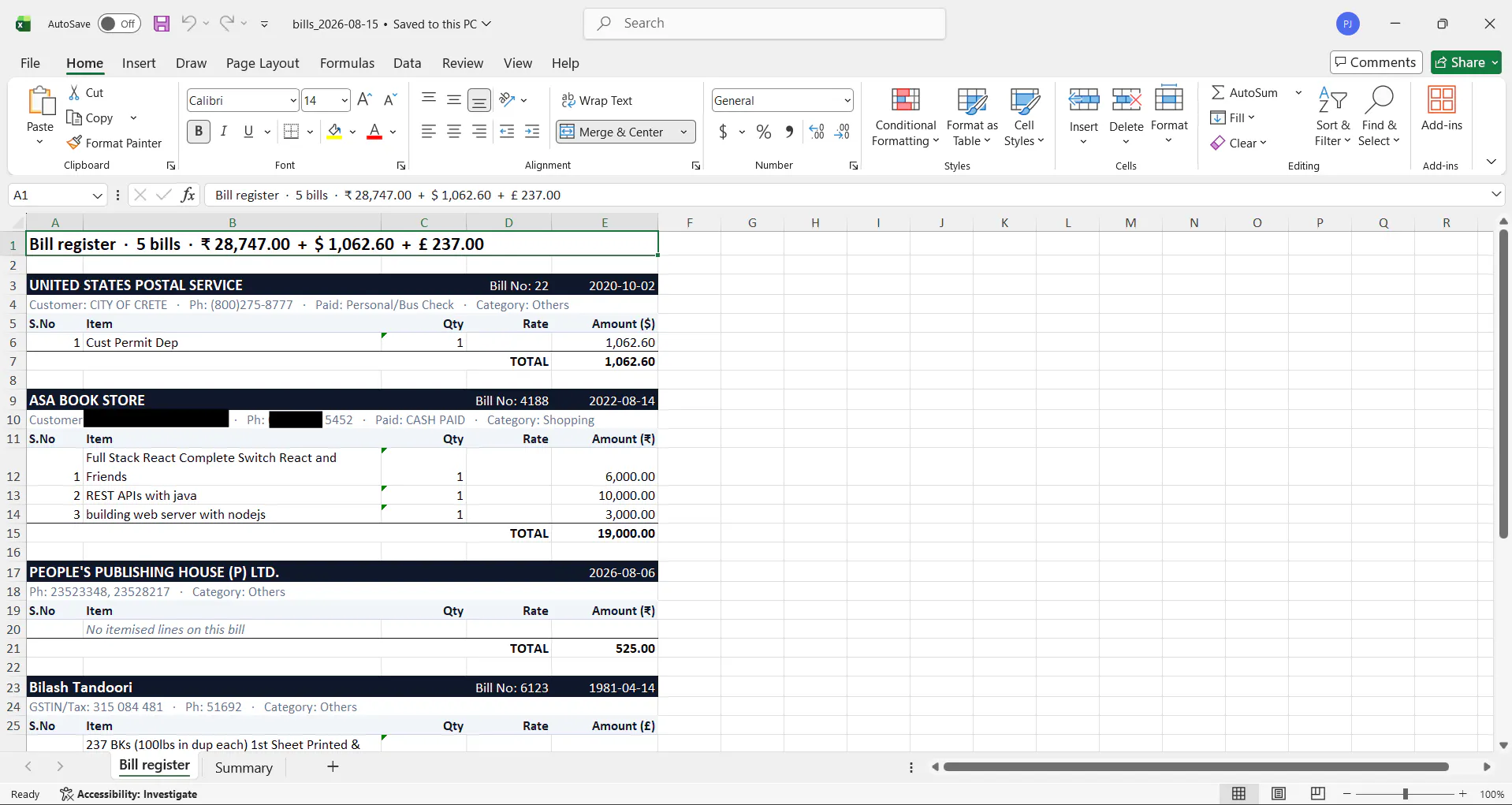Switch to View ribbon tab
The width and height of the screenshot is (1512, 805).
[x=518, y=63]
